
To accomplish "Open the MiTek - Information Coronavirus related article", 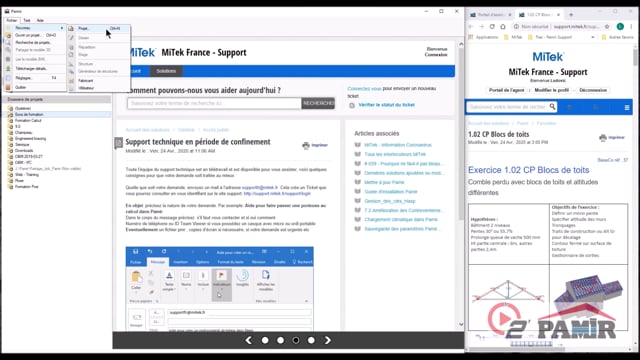I will coord(398,145).
